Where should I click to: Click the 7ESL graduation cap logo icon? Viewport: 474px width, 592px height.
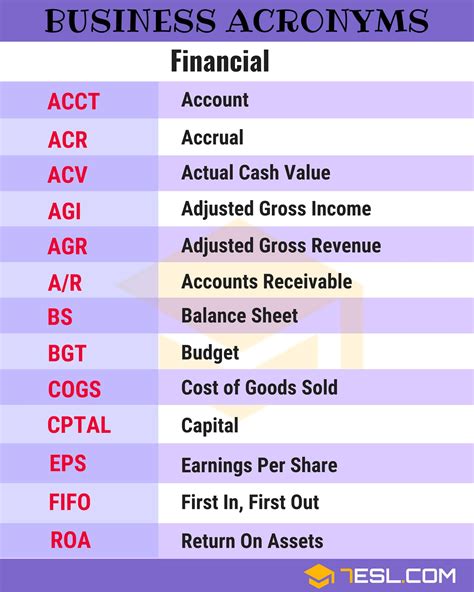[319, 576]
